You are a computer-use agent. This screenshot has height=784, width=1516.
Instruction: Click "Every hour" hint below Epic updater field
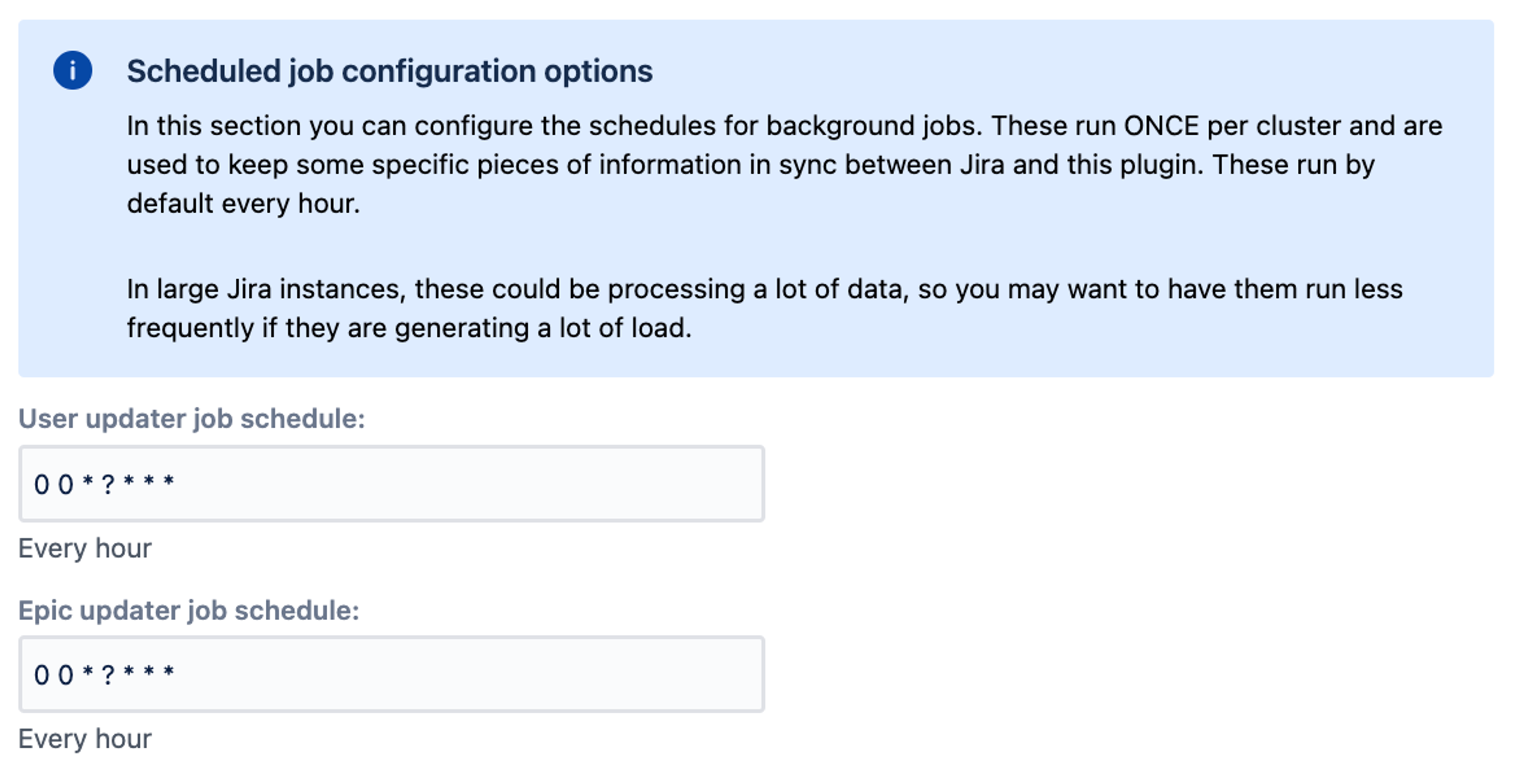click(85, 739)
